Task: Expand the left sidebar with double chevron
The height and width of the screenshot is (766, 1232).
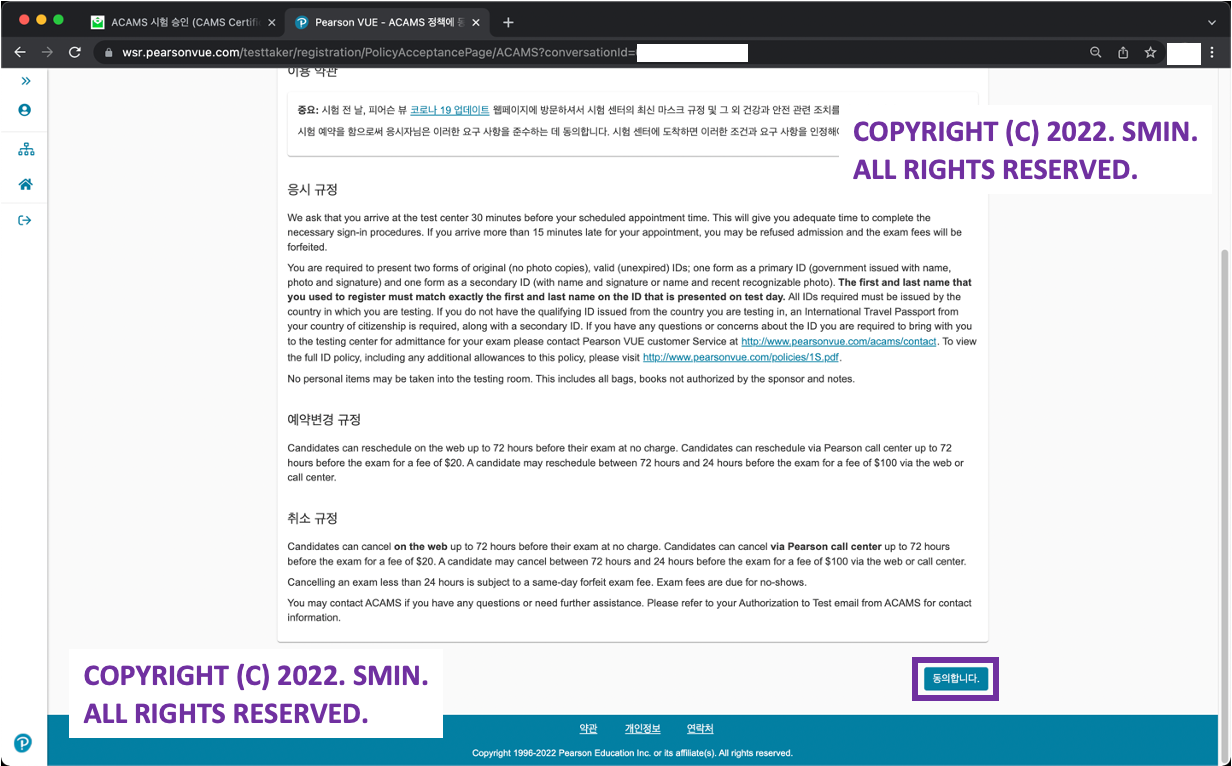Action: [25, 81]
